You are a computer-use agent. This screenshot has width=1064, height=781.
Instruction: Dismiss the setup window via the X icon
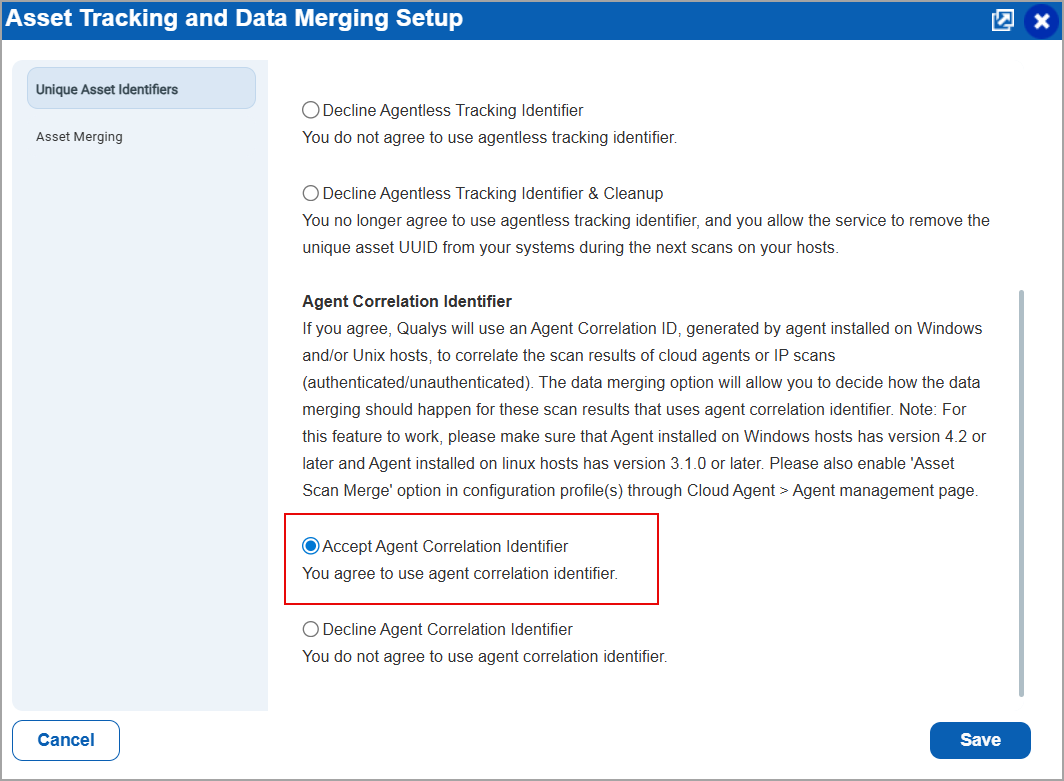pos(1041,21)
